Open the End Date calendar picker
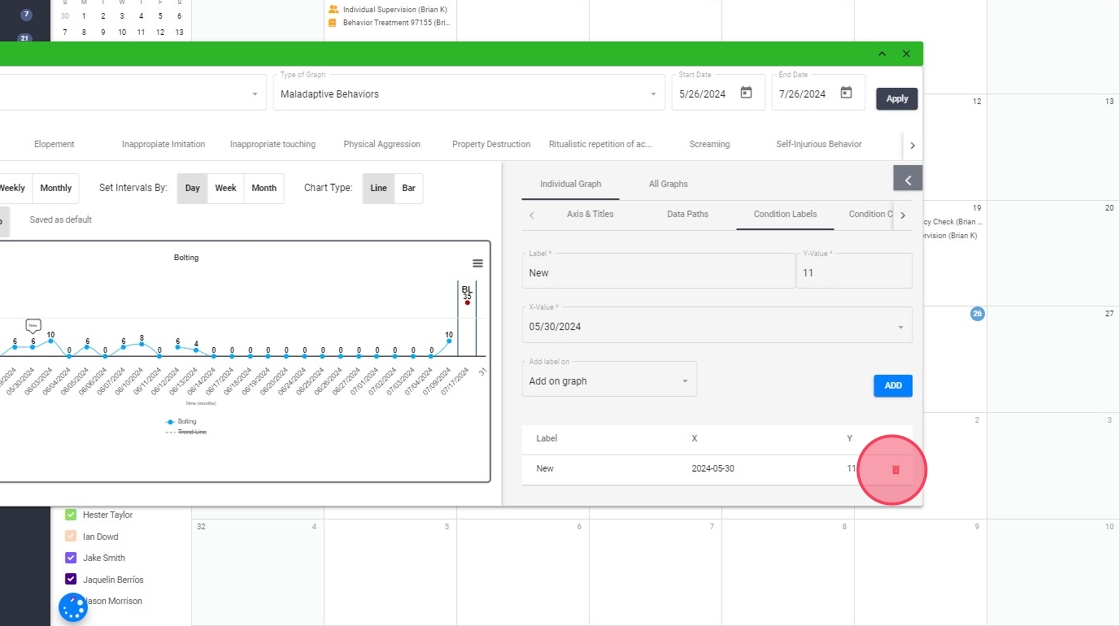The image size is (1120, 626). [846, 93]
